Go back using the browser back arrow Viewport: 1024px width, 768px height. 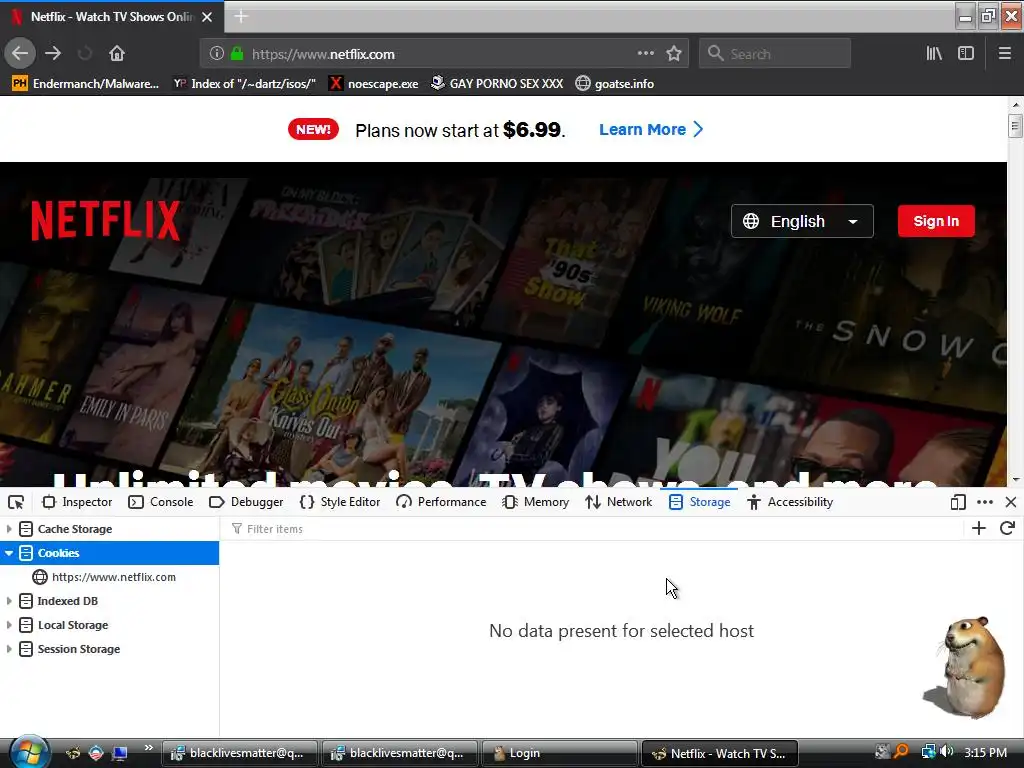[20, 54]
